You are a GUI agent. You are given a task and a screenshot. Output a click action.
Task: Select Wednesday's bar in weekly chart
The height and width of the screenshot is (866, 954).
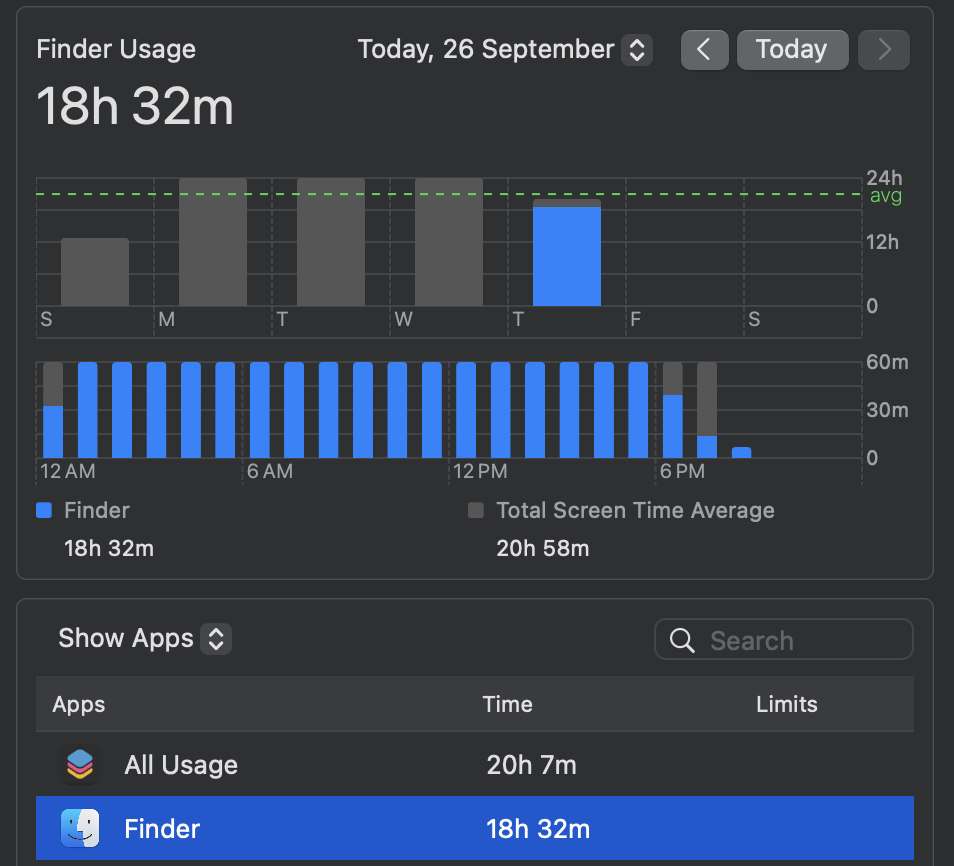pyautogui.click(x=449, y=242)
